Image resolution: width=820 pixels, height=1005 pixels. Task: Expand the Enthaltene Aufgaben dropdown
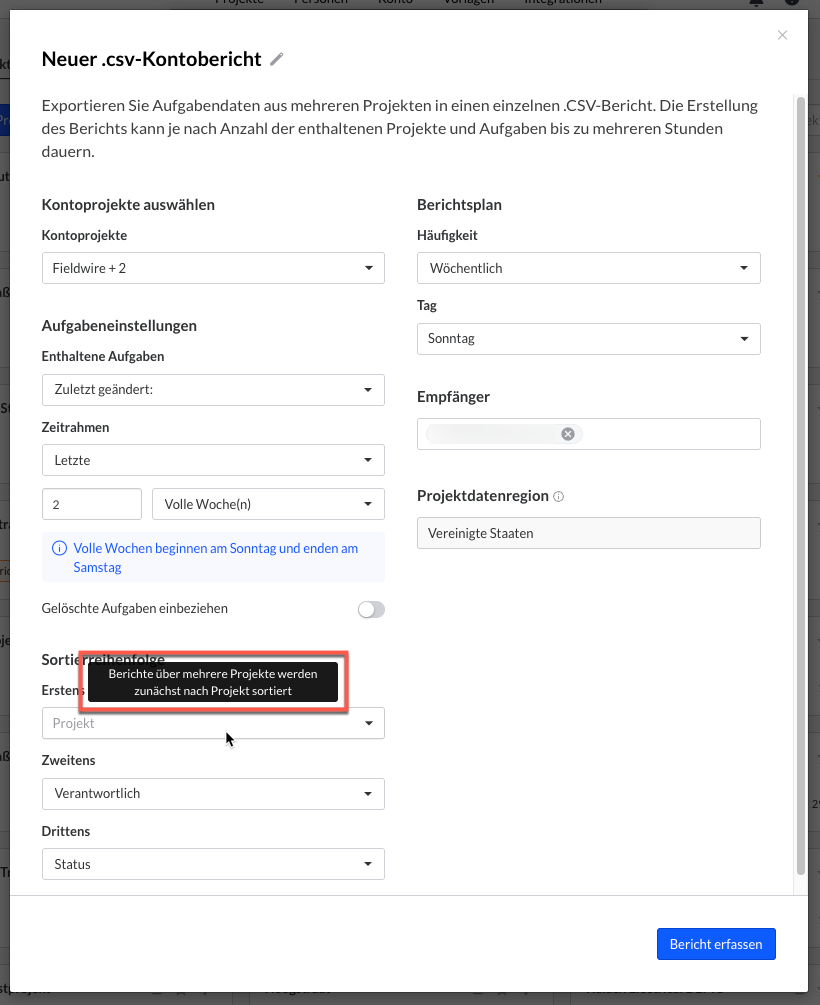213,390
